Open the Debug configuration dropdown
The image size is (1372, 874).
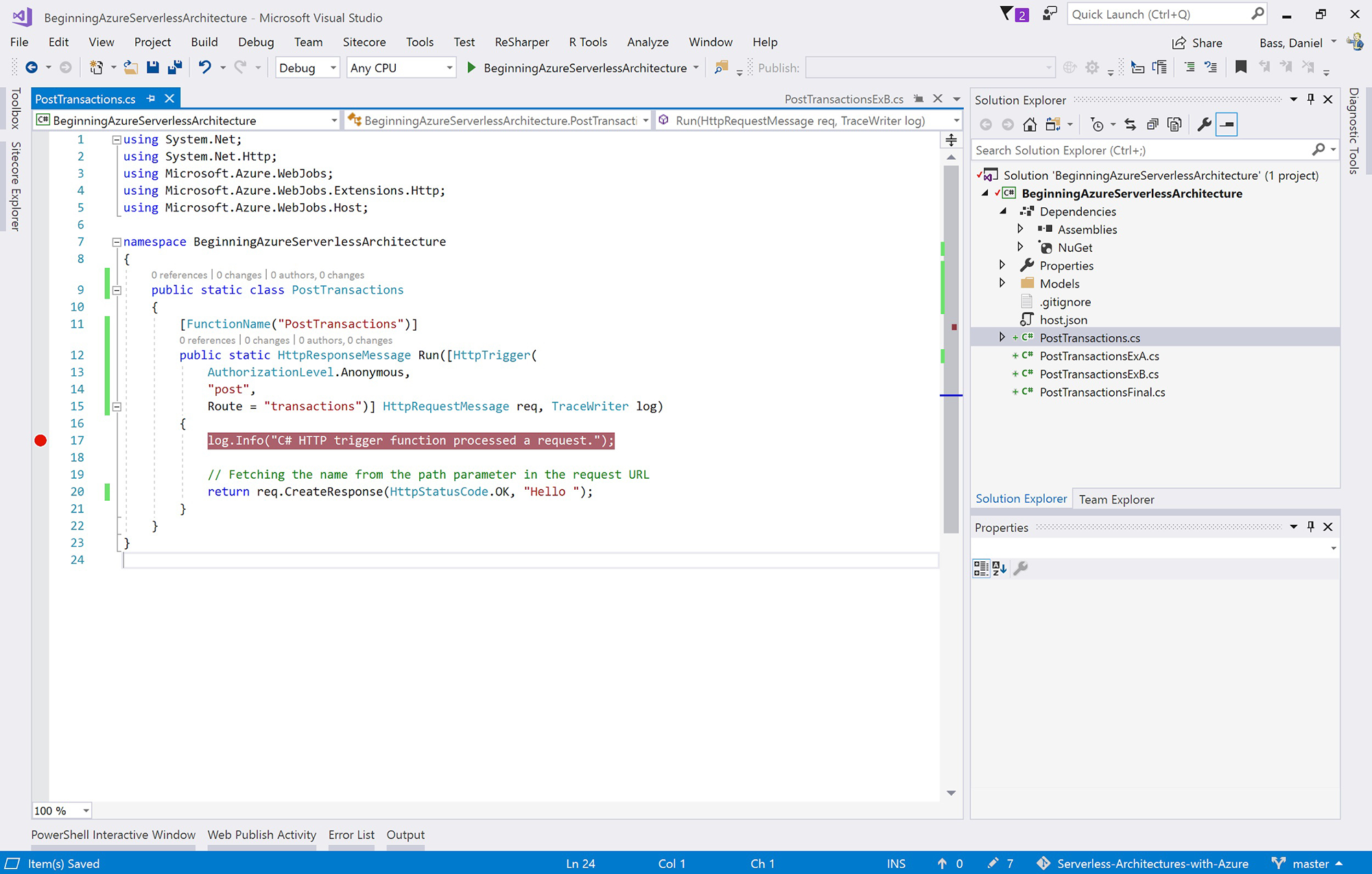click(x=307, y=67)
